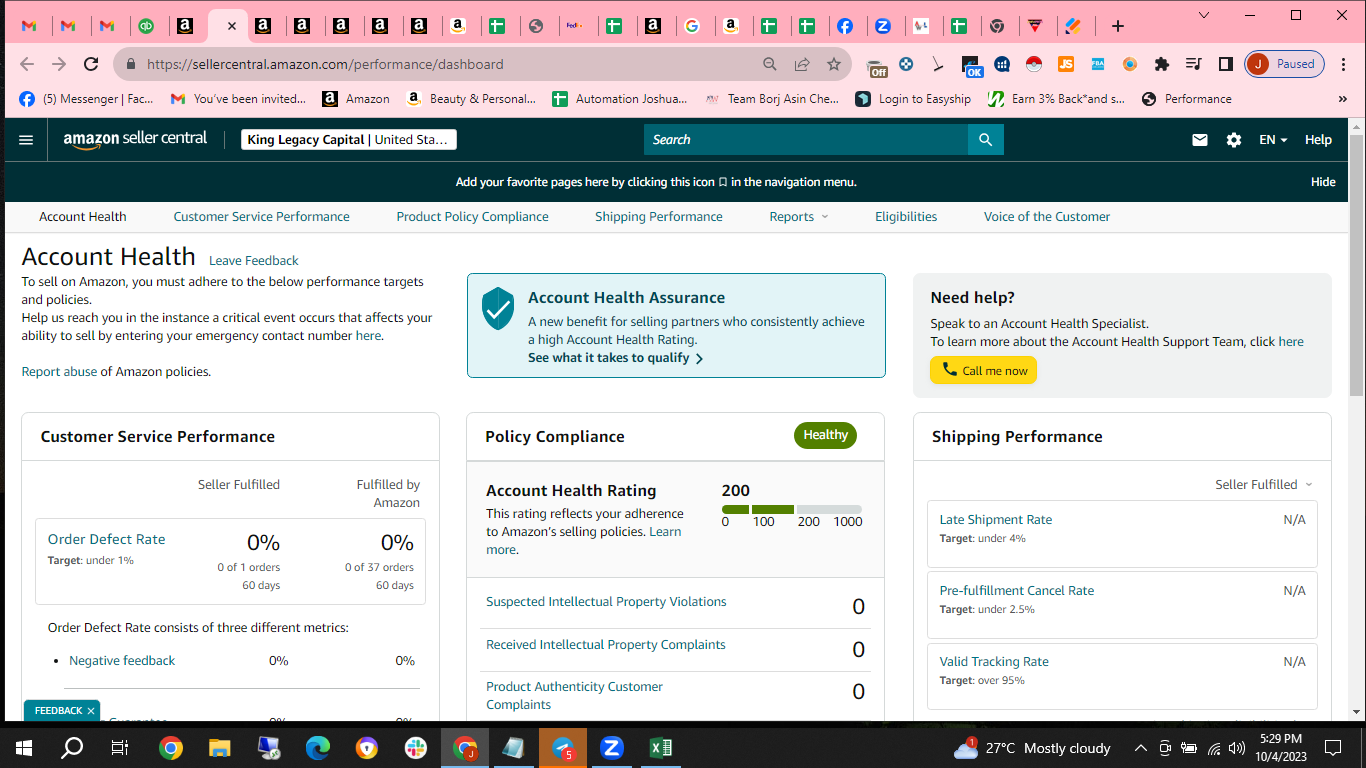This screenshot has height=768, width=1366.
Task: Open the Seller Fulfilled dropdown in Shipping Performance
Action: 1264,484
